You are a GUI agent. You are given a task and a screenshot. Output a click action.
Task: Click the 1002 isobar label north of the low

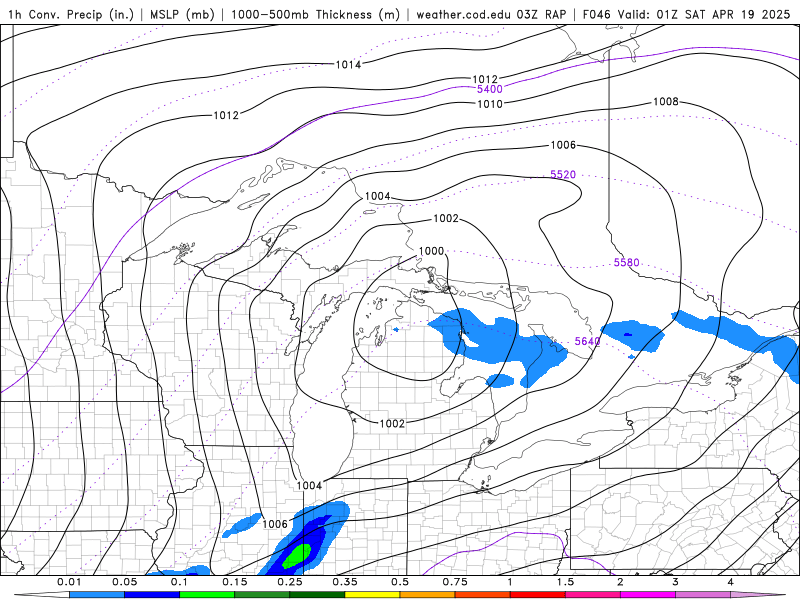pyautogui.click(x=446, y=218)
